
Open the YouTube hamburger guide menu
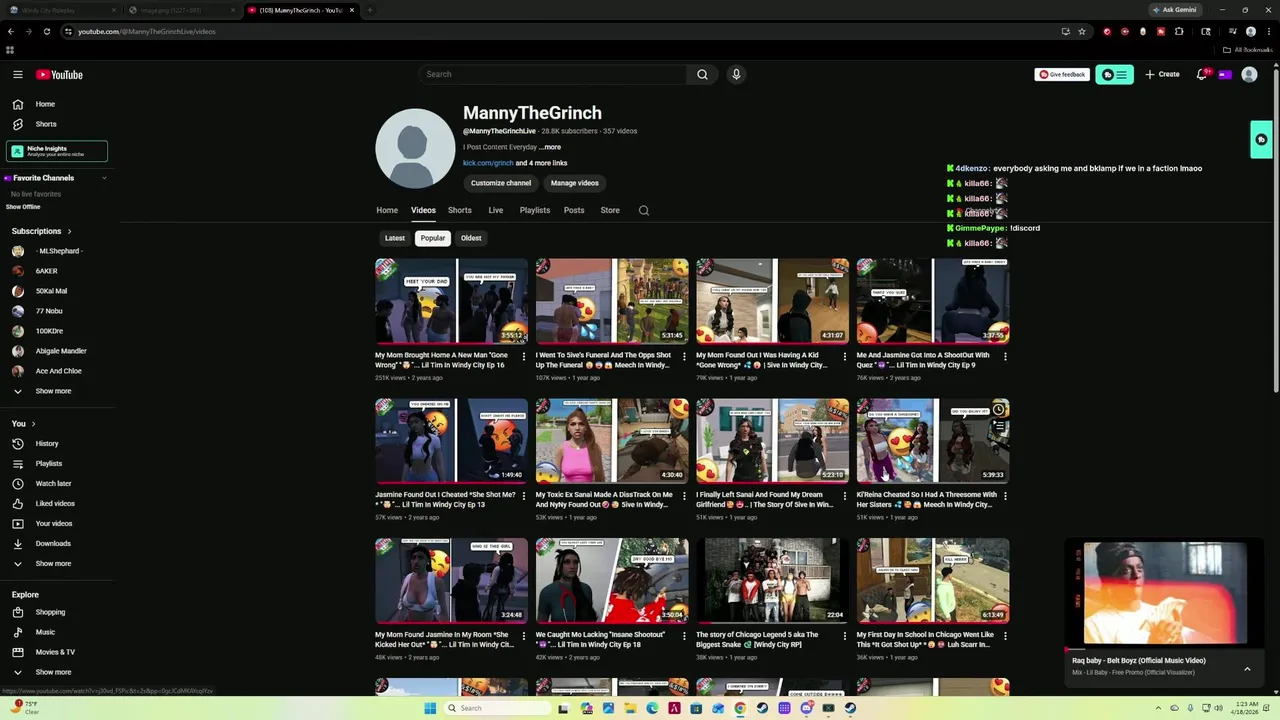pos(17,74)
